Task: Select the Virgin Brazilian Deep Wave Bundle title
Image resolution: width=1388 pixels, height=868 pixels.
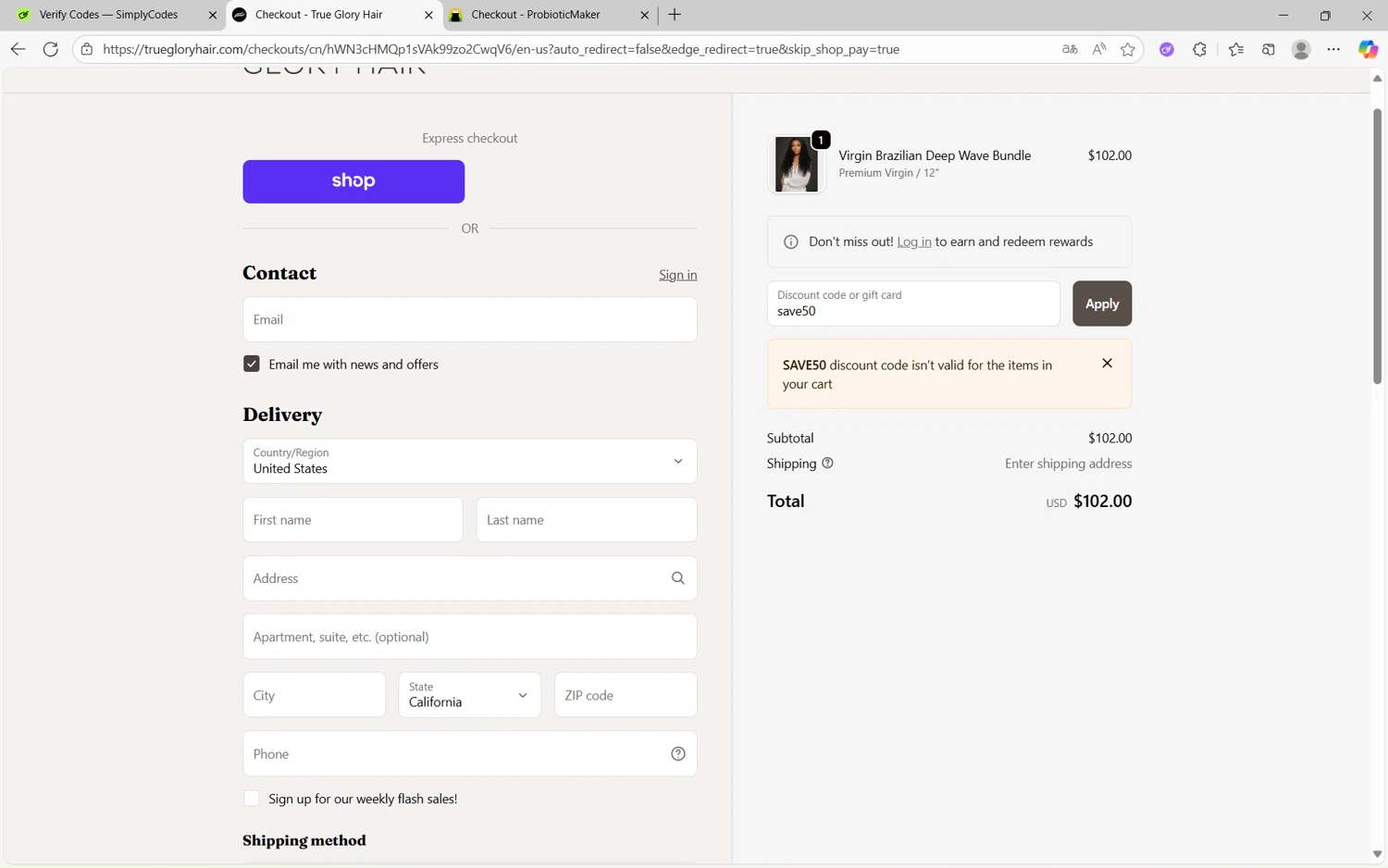Action: tap(935, 155)
